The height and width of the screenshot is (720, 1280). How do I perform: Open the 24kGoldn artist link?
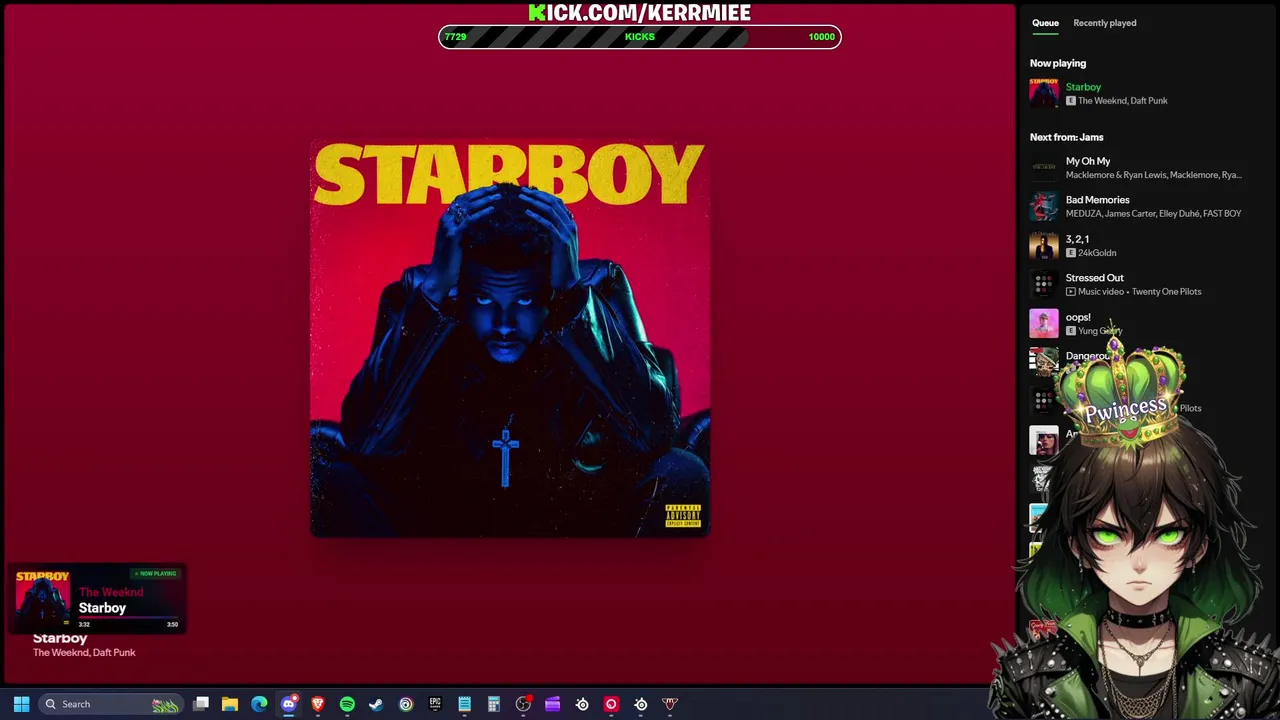point(1097,253)
